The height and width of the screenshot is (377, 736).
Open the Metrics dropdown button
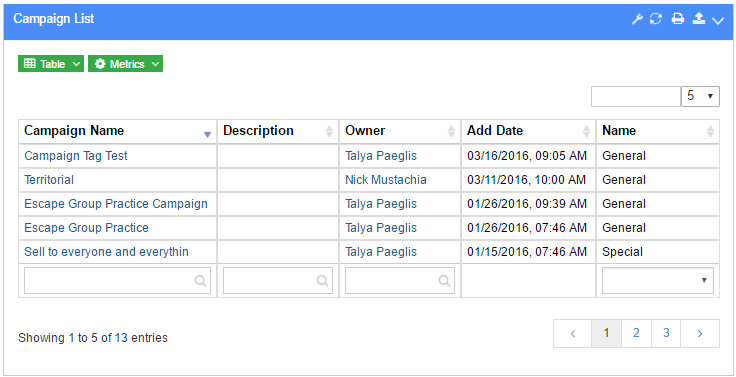125,64
